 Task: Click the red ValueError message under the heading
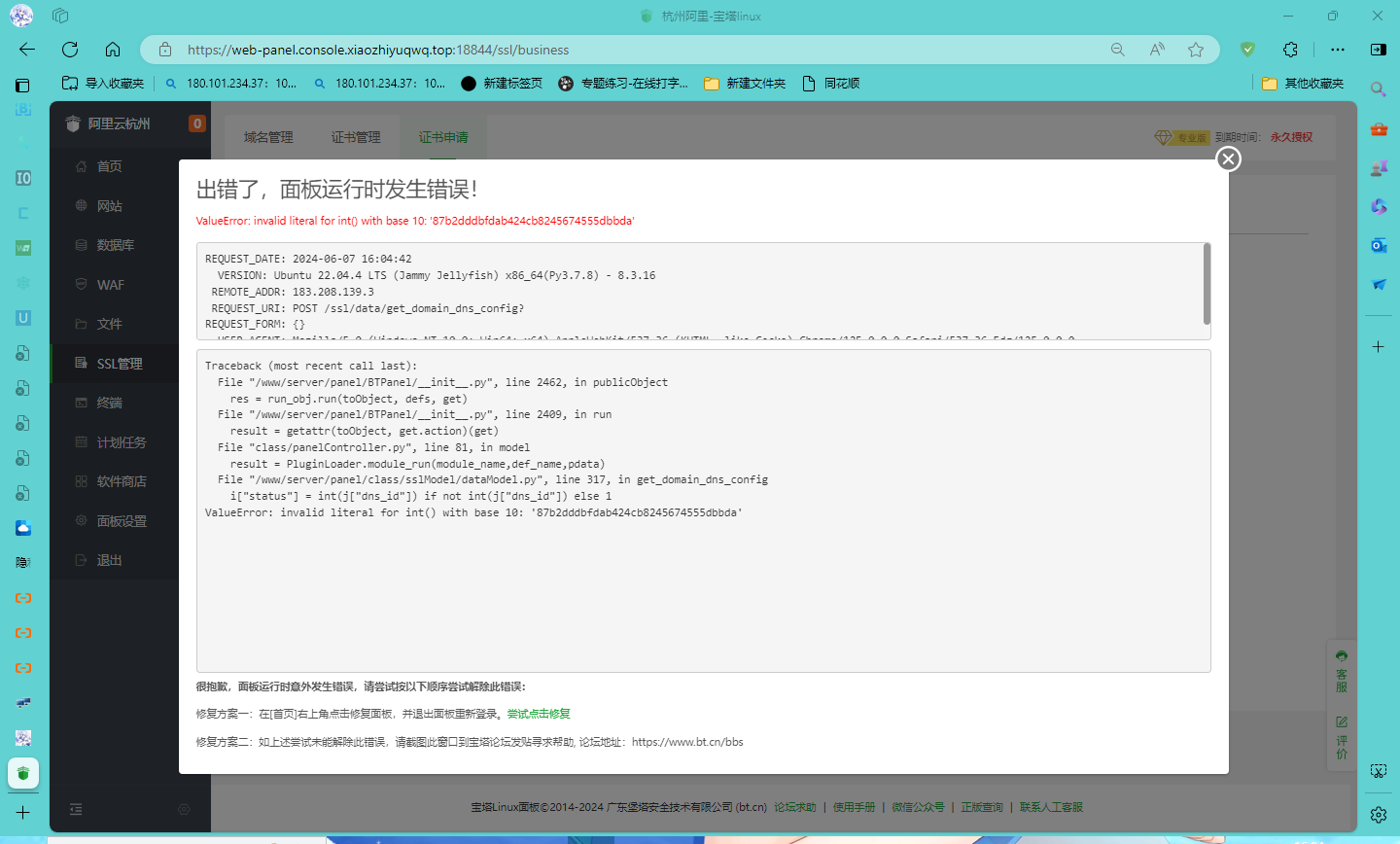point(415,221)
